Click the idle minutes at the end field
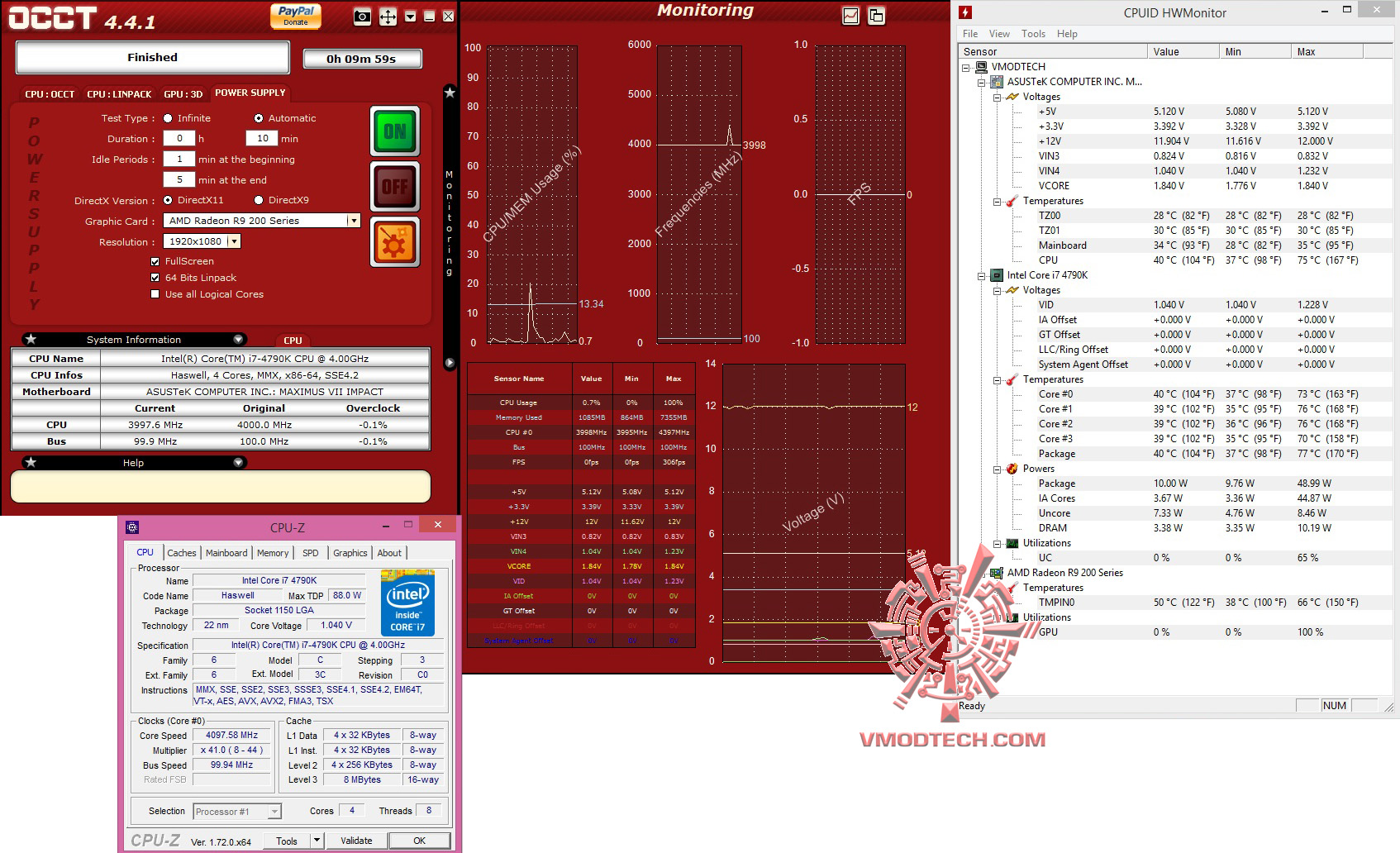 [179, 180]
